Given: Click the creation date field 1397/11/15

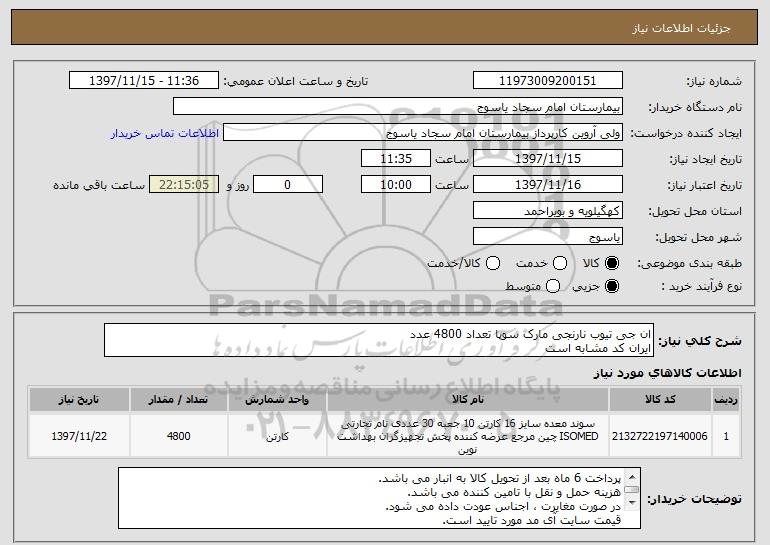Looking at the screenshot, I should tap(548, 159).
